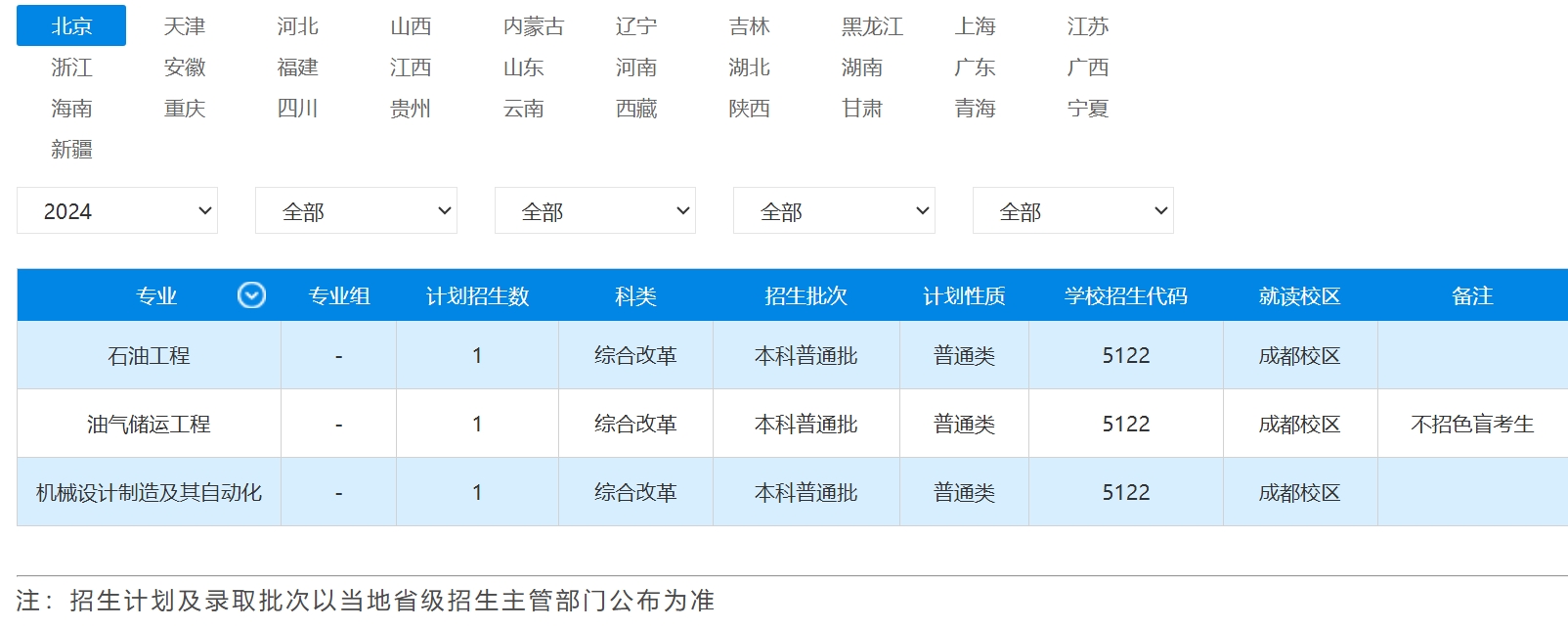Screen dimensions: 1568x629
Task: Select the 油气储运工程 major cell
Action: pyautogui.click(x=149, y=424)
